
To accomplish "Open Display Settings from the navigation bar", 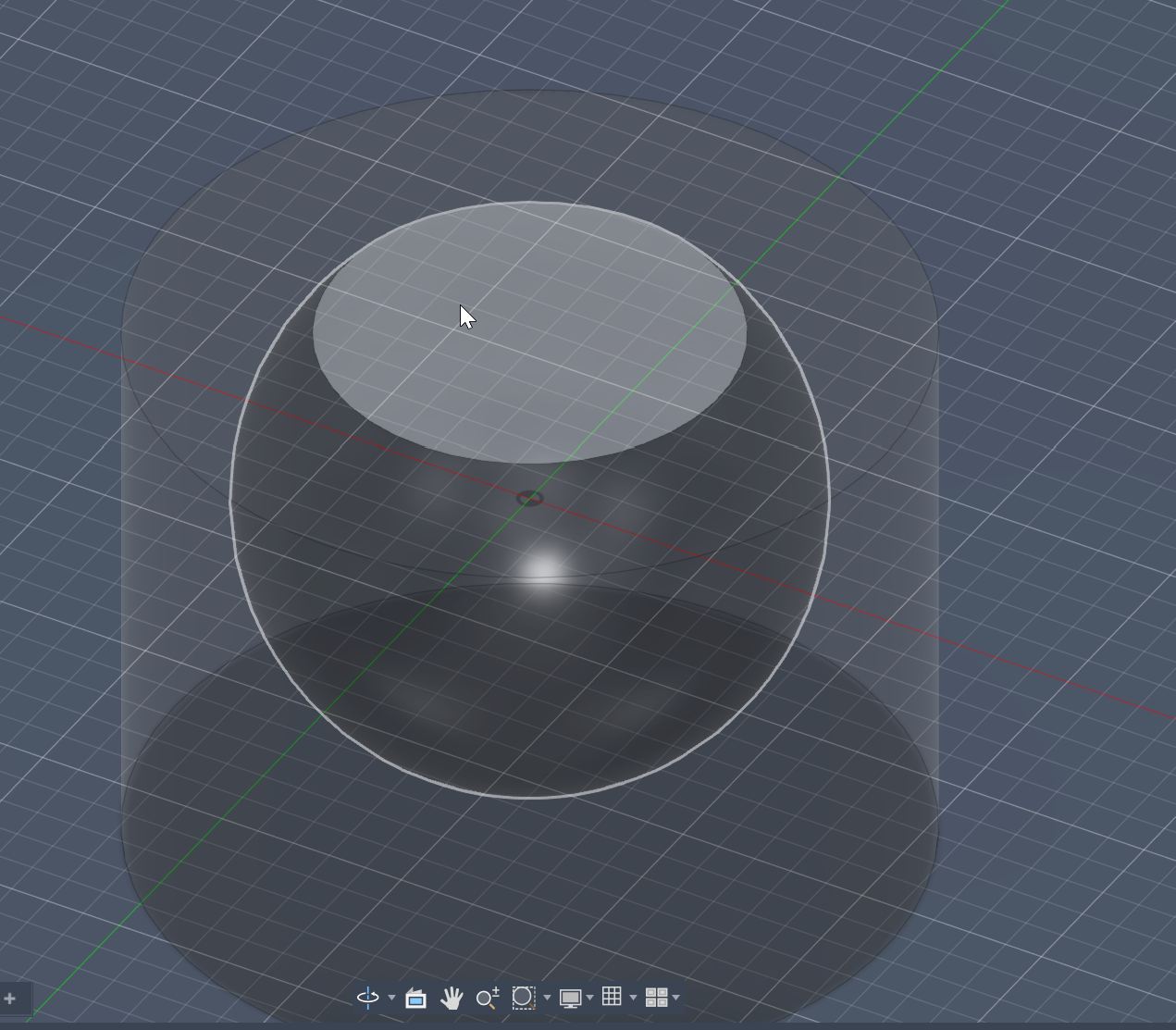I will pos(571,998).
